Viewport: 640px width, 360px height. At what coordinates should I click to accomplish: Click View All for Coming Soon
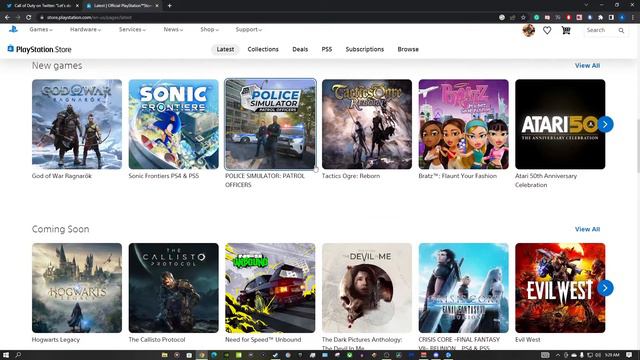[x=587, y=229]
